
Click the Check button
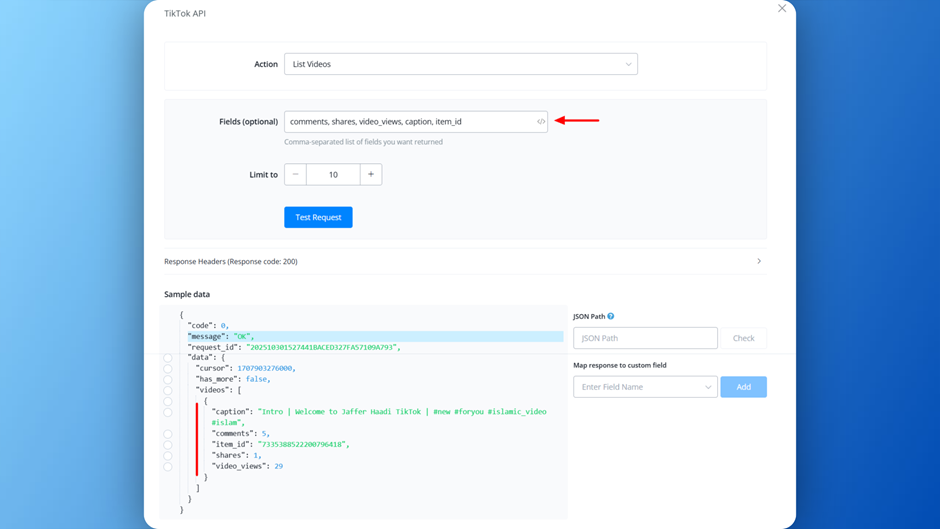[x=743, y=338]
